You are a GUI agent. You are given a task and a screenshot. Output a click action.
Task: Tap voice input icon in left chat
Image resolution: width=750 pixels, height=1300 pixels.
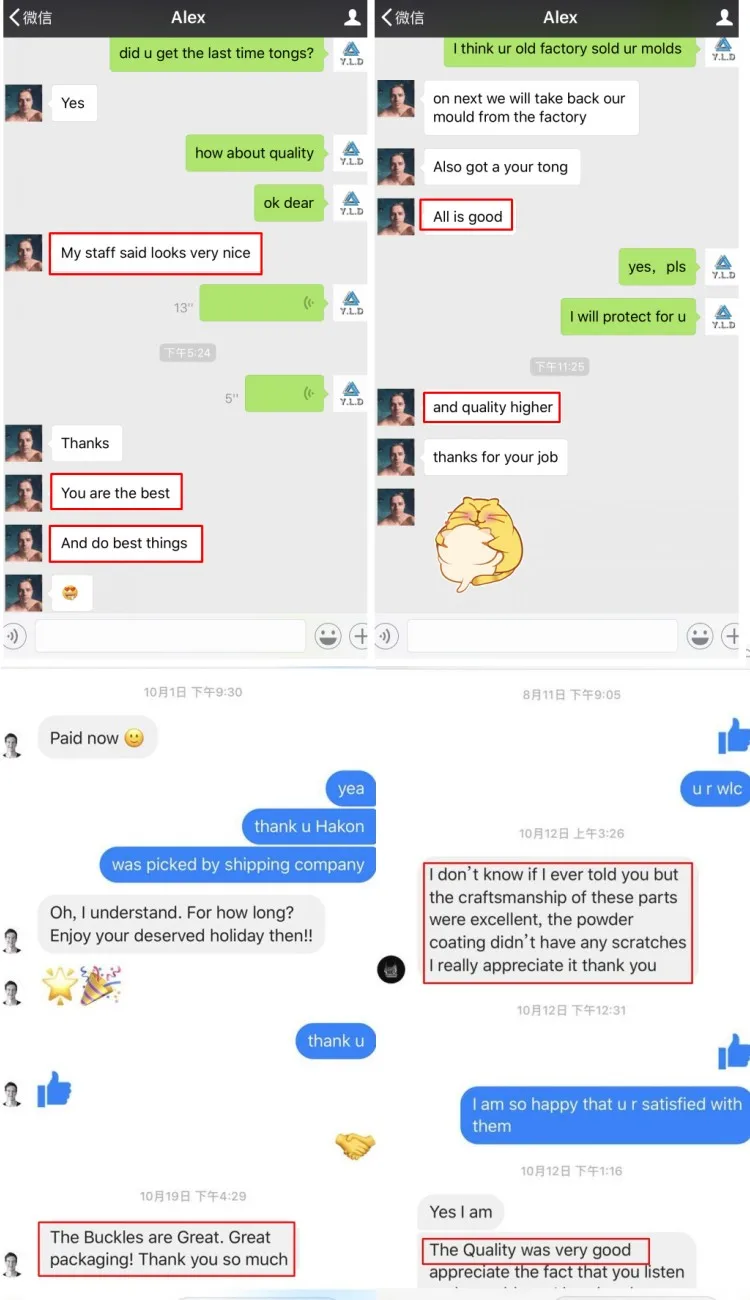[13, 636]
